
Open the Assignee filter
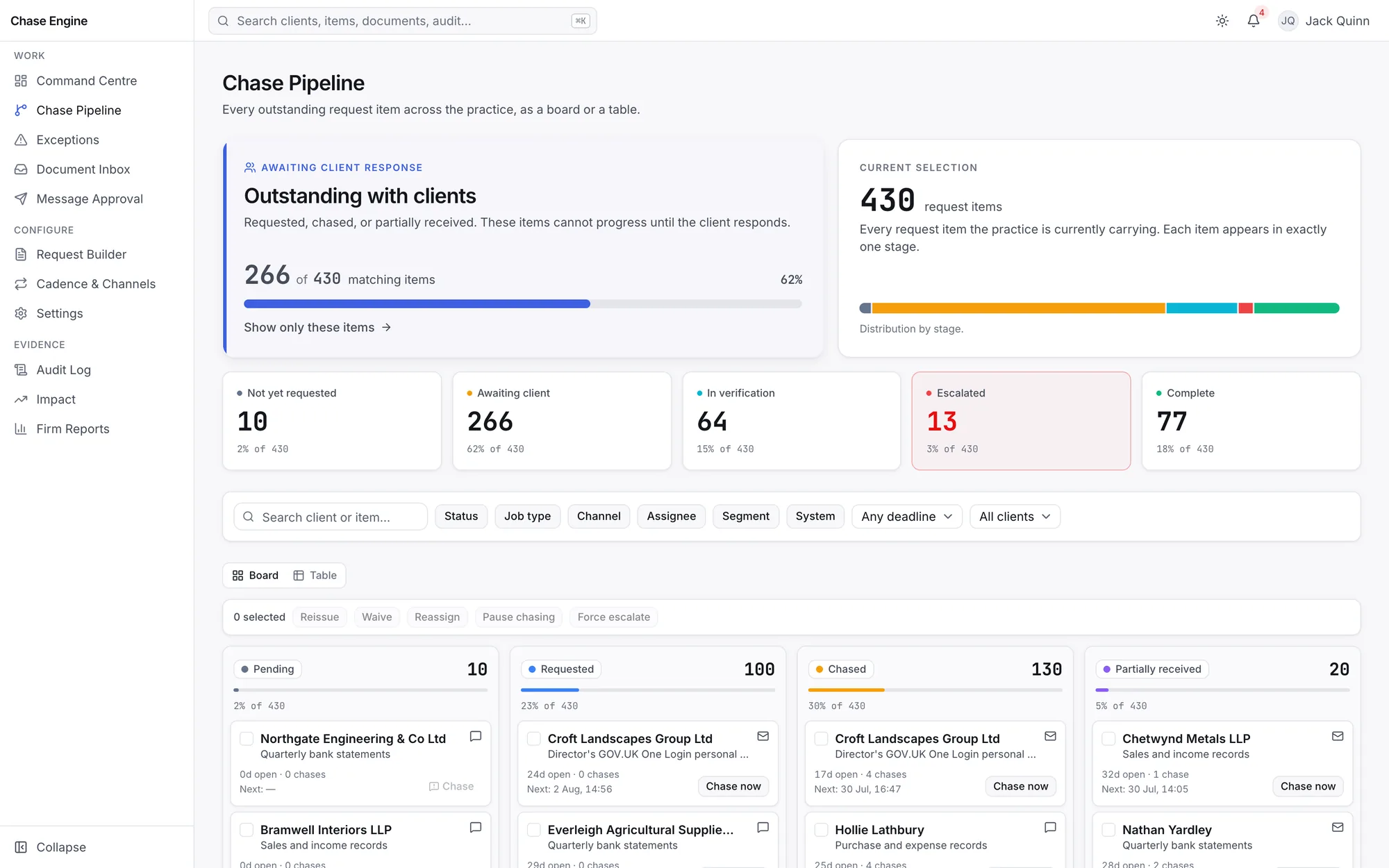671,517
